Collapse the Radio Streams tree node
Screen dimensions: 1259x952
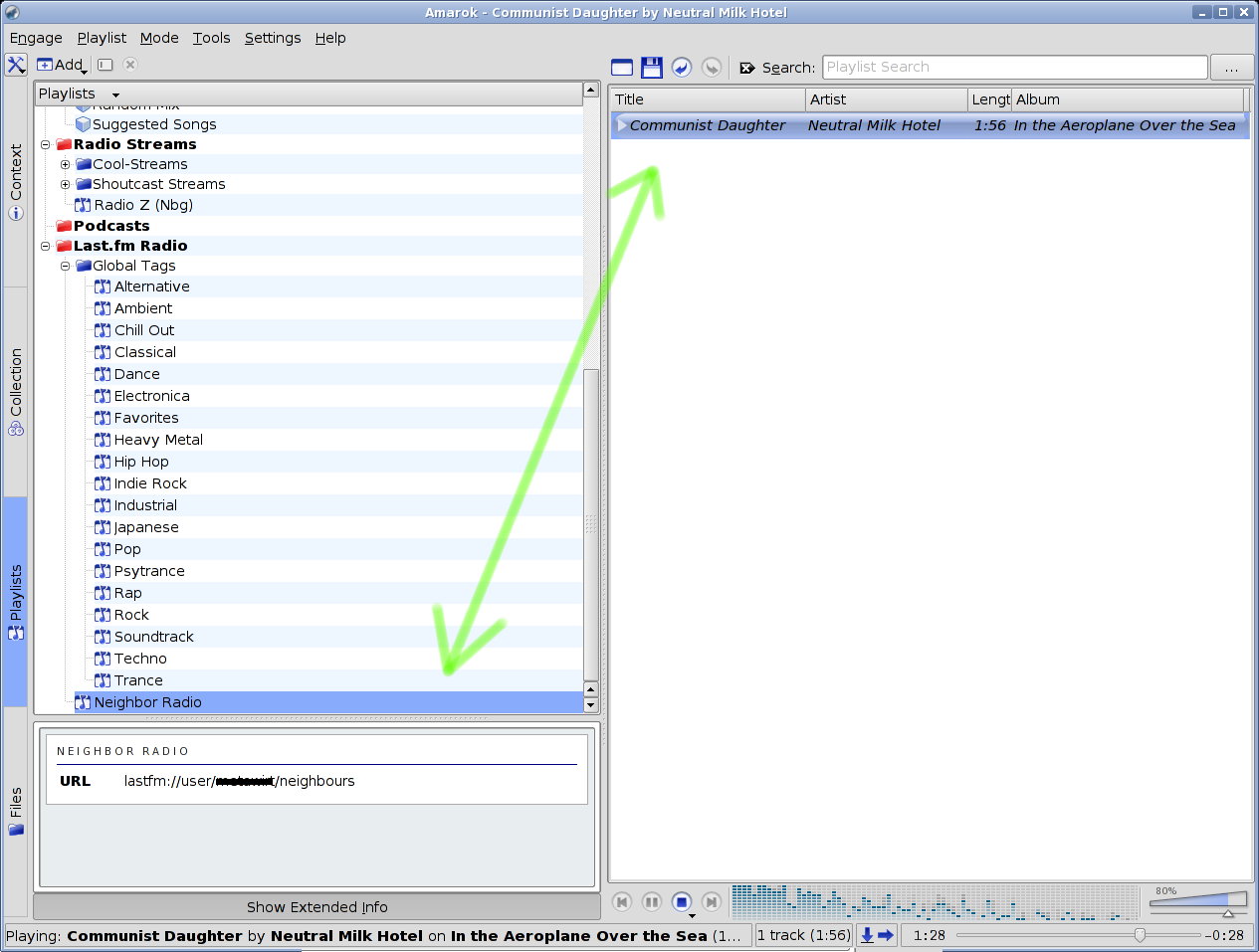click(x=45, y=144)
